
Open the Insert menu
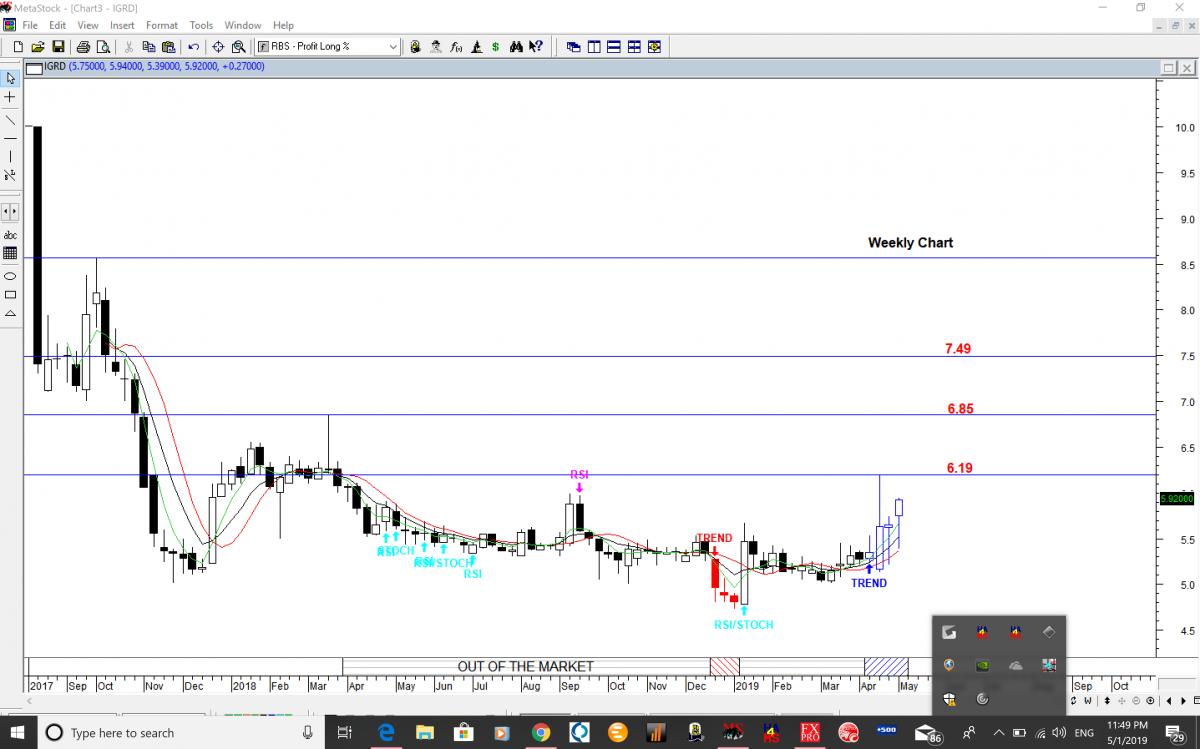point(122,25)
